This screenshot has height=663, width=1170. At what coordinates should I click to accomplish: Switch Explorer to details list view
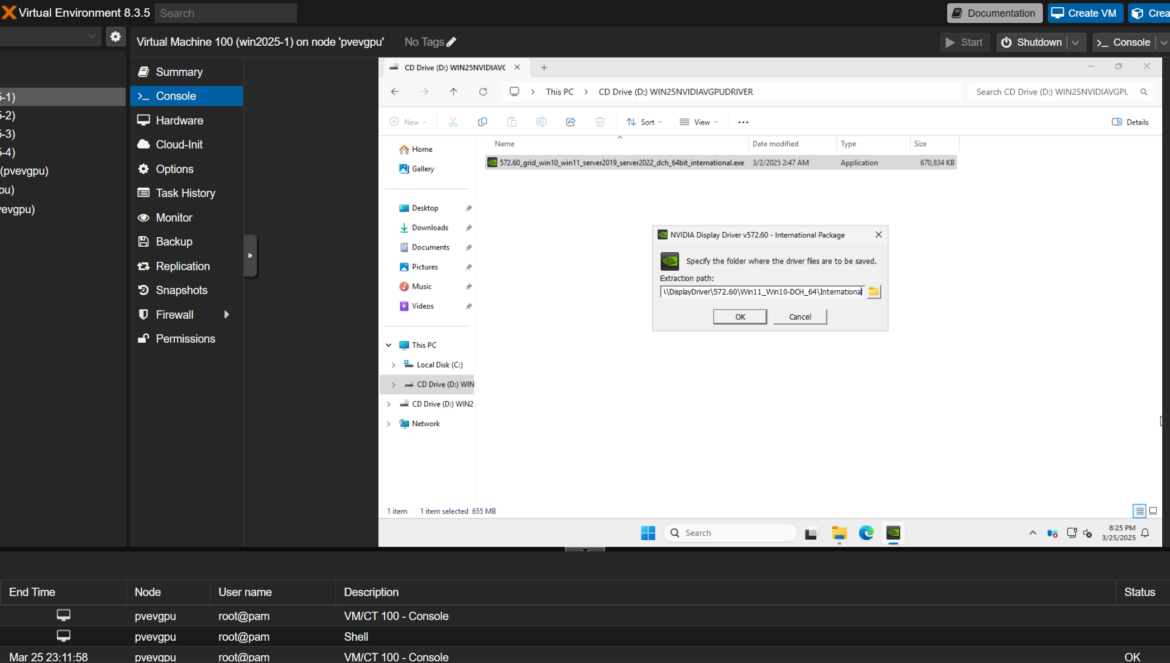coord(1139,511)
